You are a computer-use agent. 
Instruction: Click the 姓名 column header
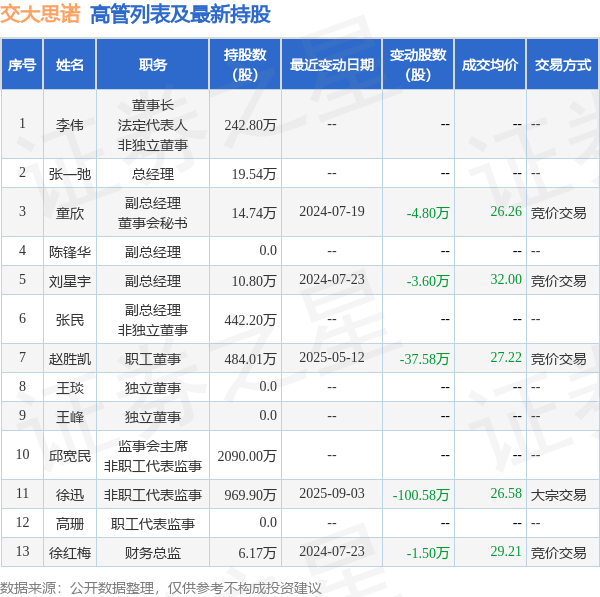69,64
